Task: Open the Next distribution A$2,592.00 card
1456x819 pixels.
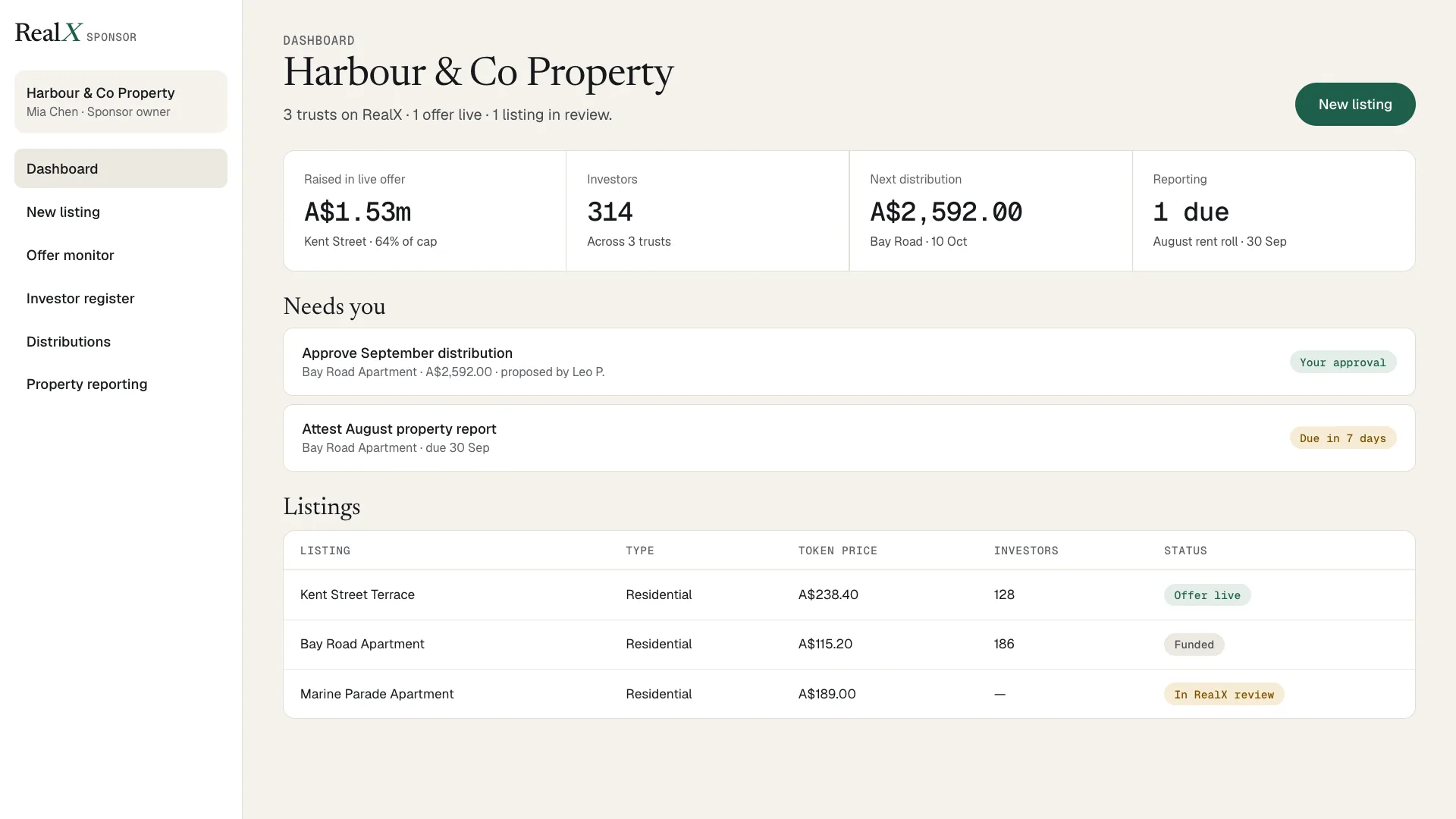Action: tap(990, 211)
